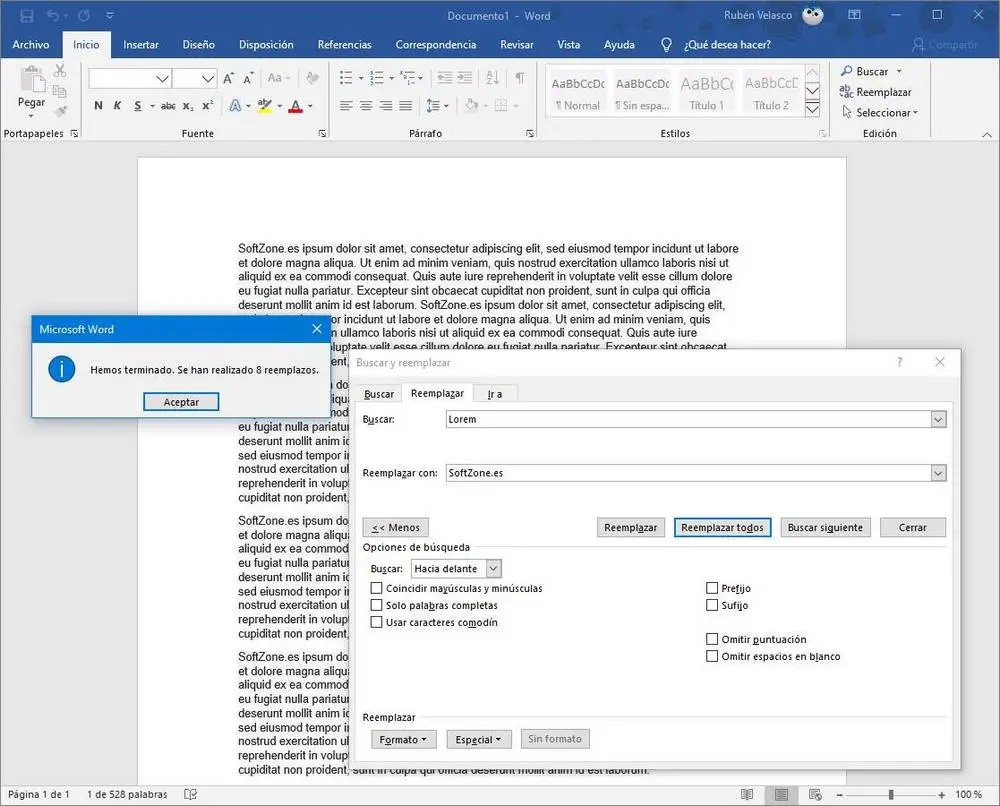Switch to the Diseño ribbon tab
This screenshot has height=806, width=1000.
[x=198, y=45]
